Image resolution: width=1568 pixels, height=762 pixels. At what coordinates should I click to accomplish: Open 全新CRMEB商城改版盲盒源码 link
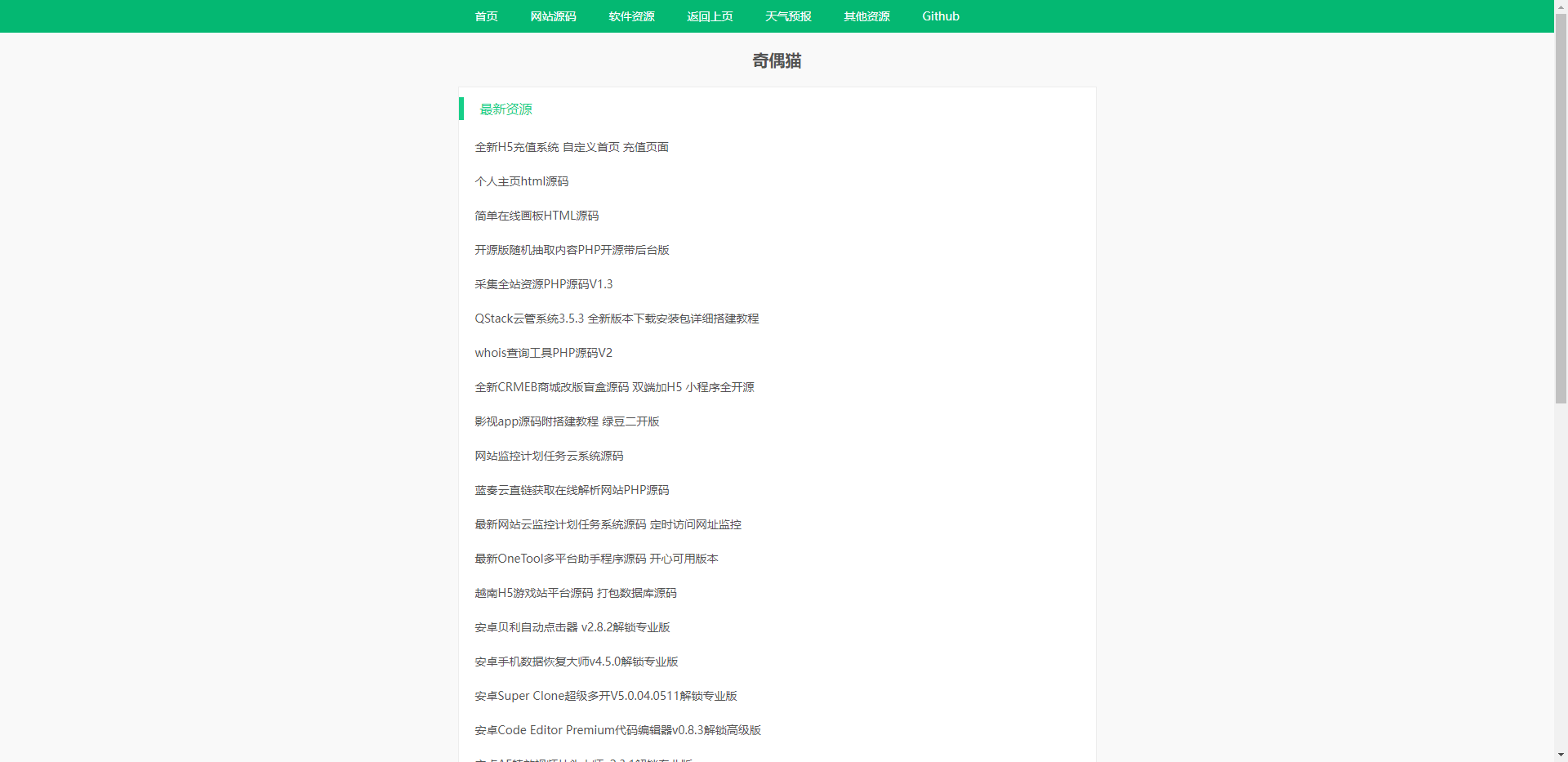click(x=614, y=387)
